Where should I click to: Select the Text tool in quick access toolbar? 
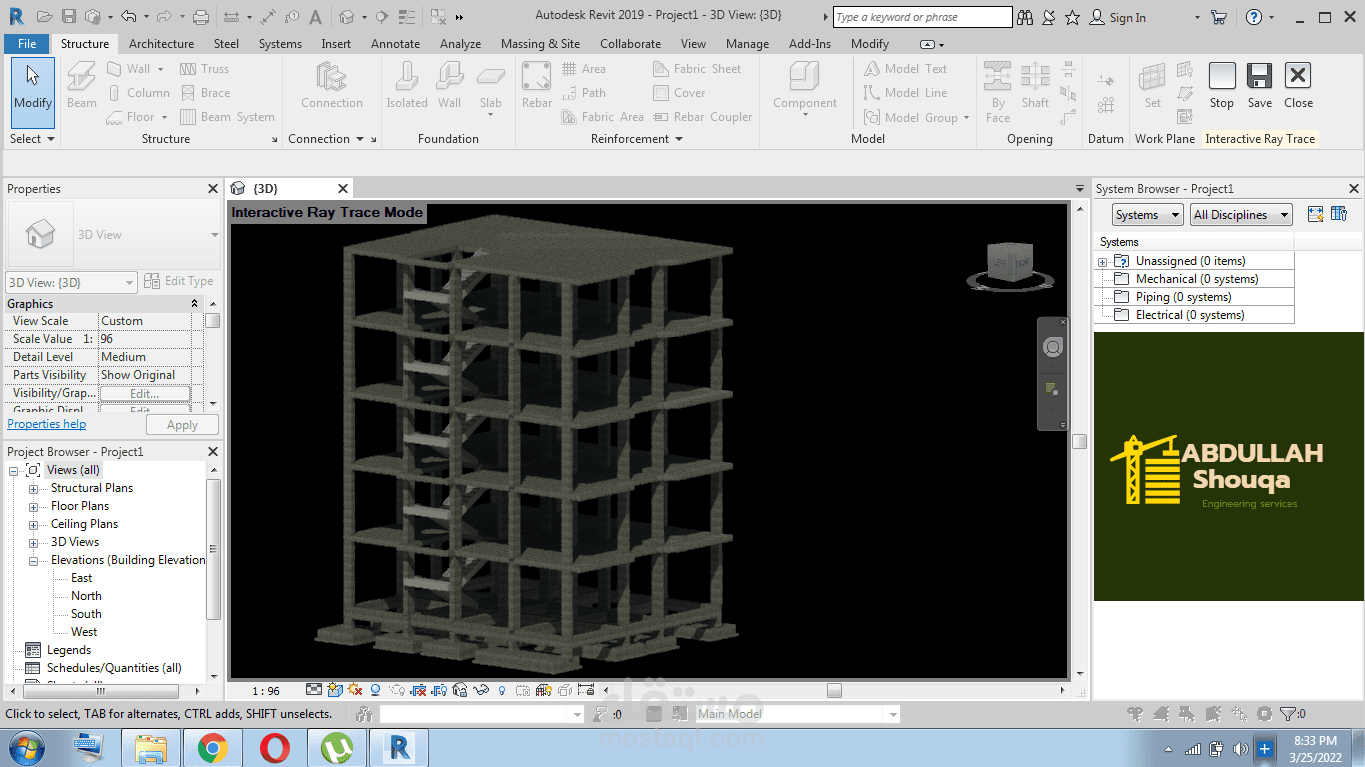[316, 17]
